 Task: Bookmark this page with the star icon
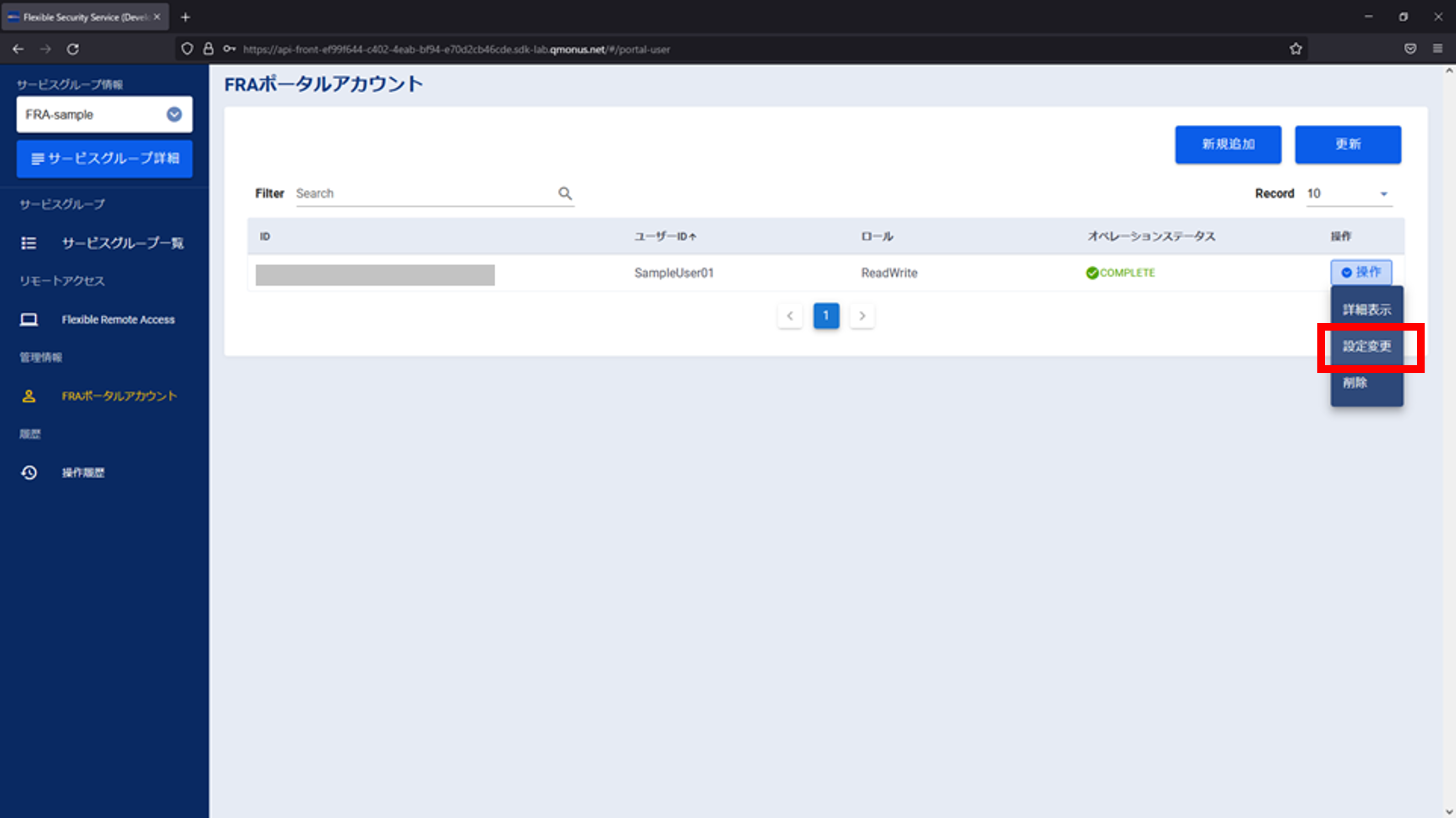(1295, 49)
